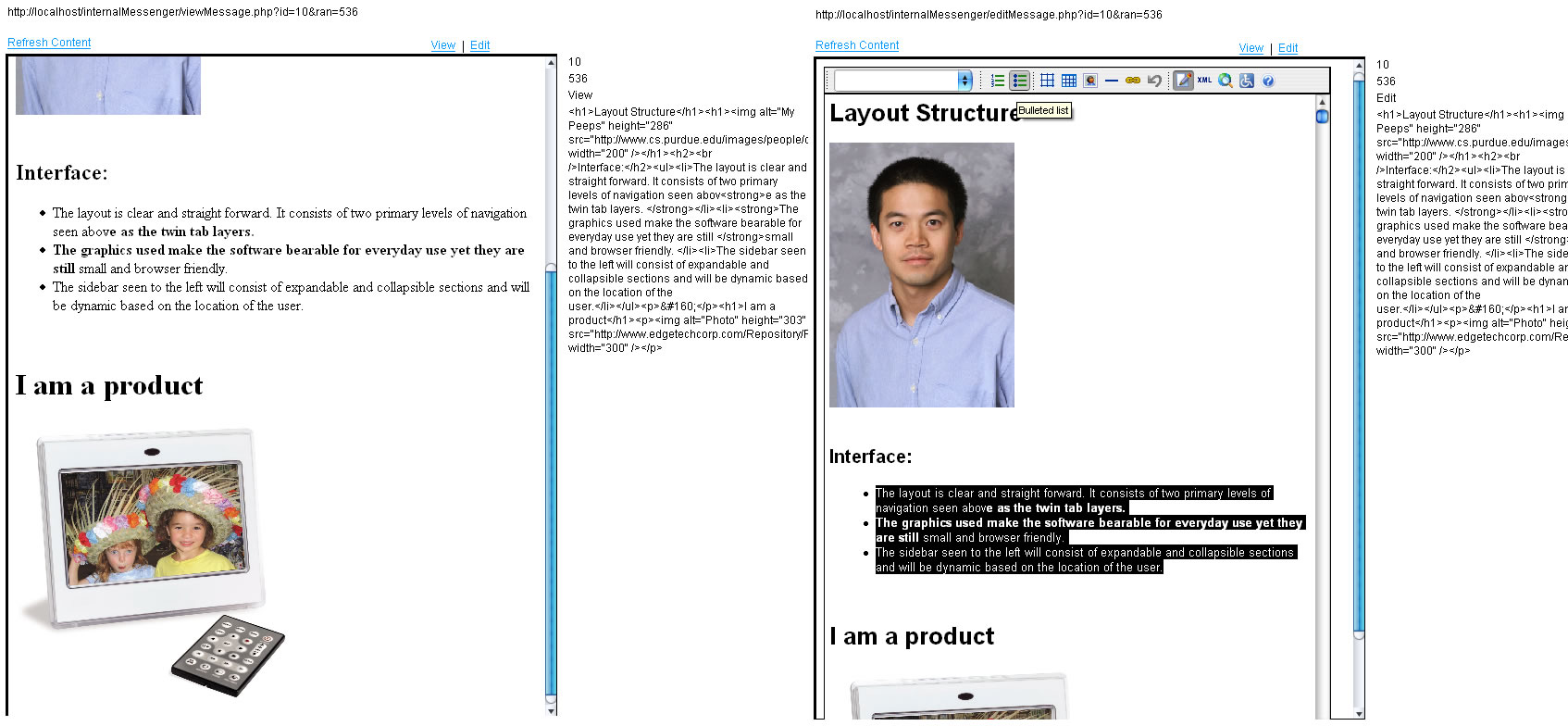
Task: Open the accessibility wheelchair icon in the toolbar
Action: coord(1247,81)
